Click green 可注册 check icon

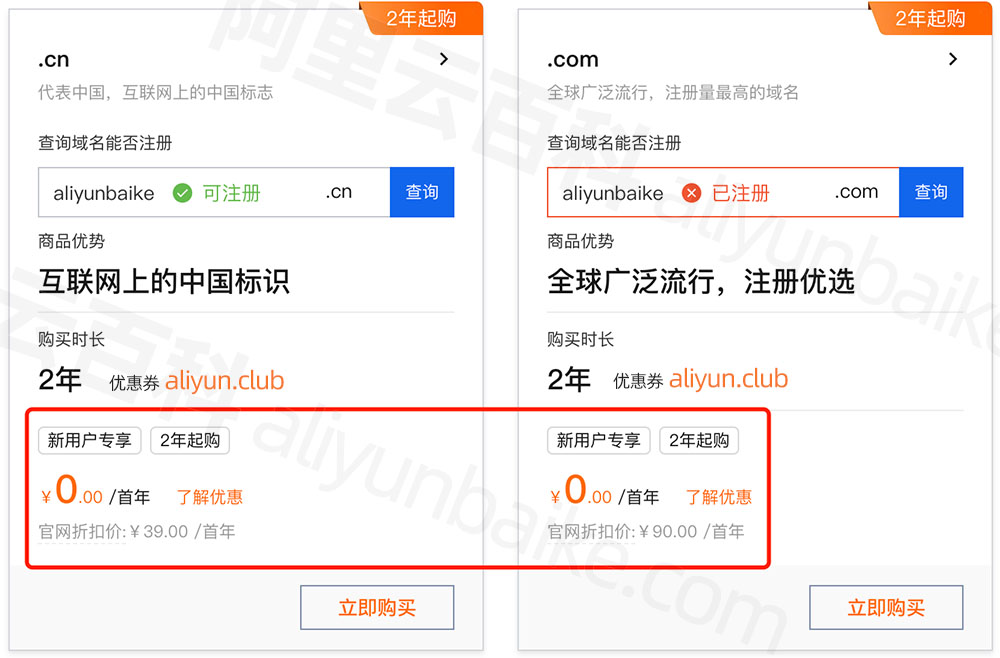tap(182, 193)
